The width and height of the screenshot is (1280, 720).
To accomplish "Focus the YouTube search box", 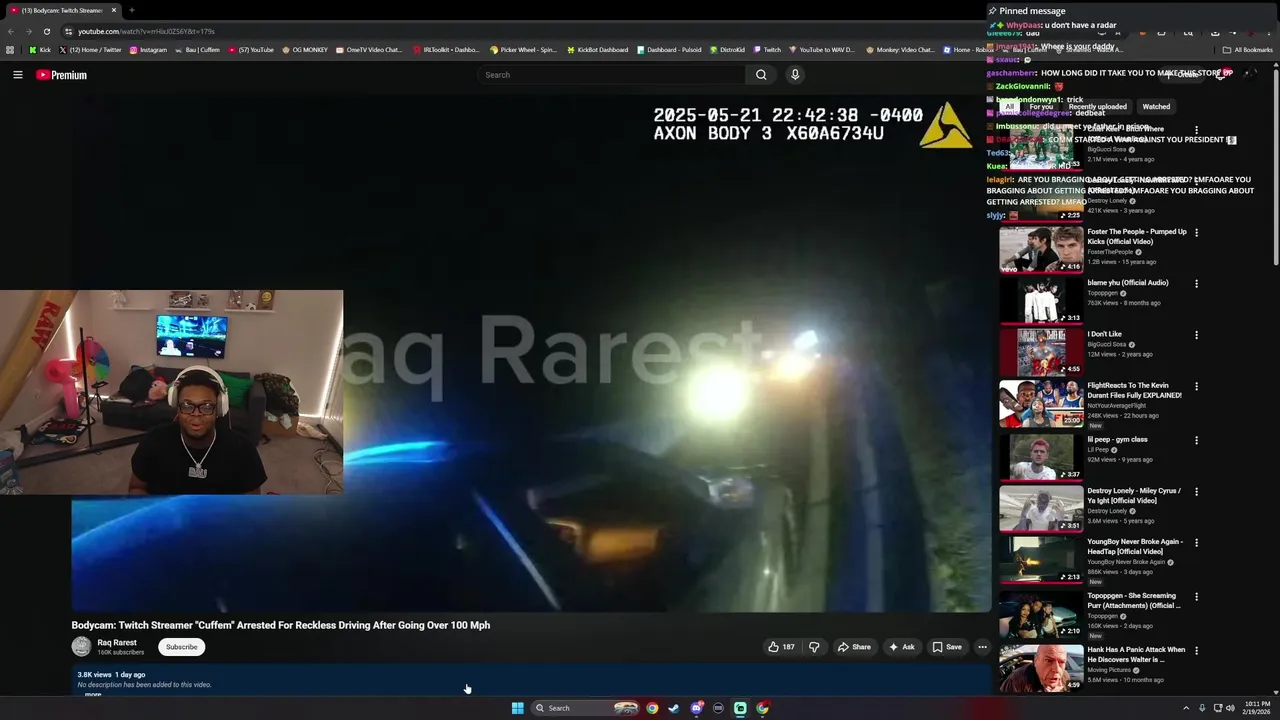I will click(611, 75).
